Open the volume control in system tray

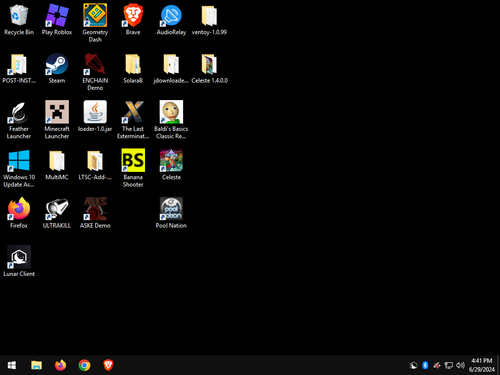point(461,365)
